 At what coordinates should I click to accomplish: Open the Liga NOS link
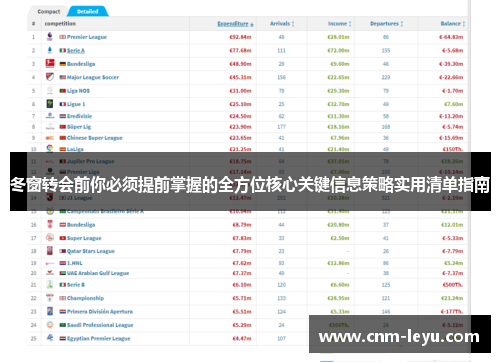78,91
